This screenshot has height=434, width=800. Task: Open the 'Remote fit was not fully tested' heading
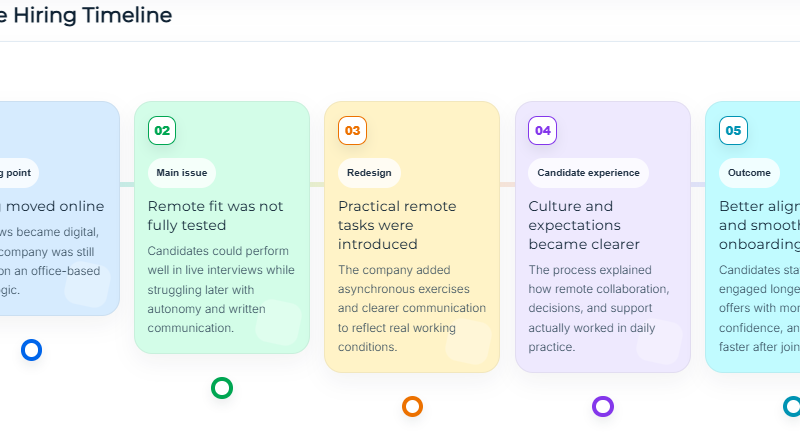(x=216, y=216)
